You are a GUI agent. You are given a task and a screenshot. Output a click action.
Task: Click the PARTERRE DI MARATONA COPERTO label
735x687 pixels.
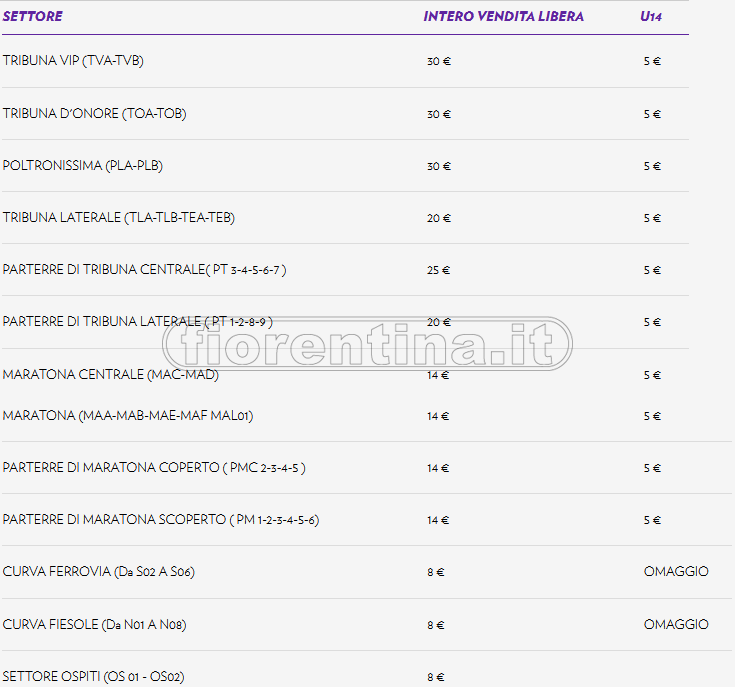pos(154,467)
